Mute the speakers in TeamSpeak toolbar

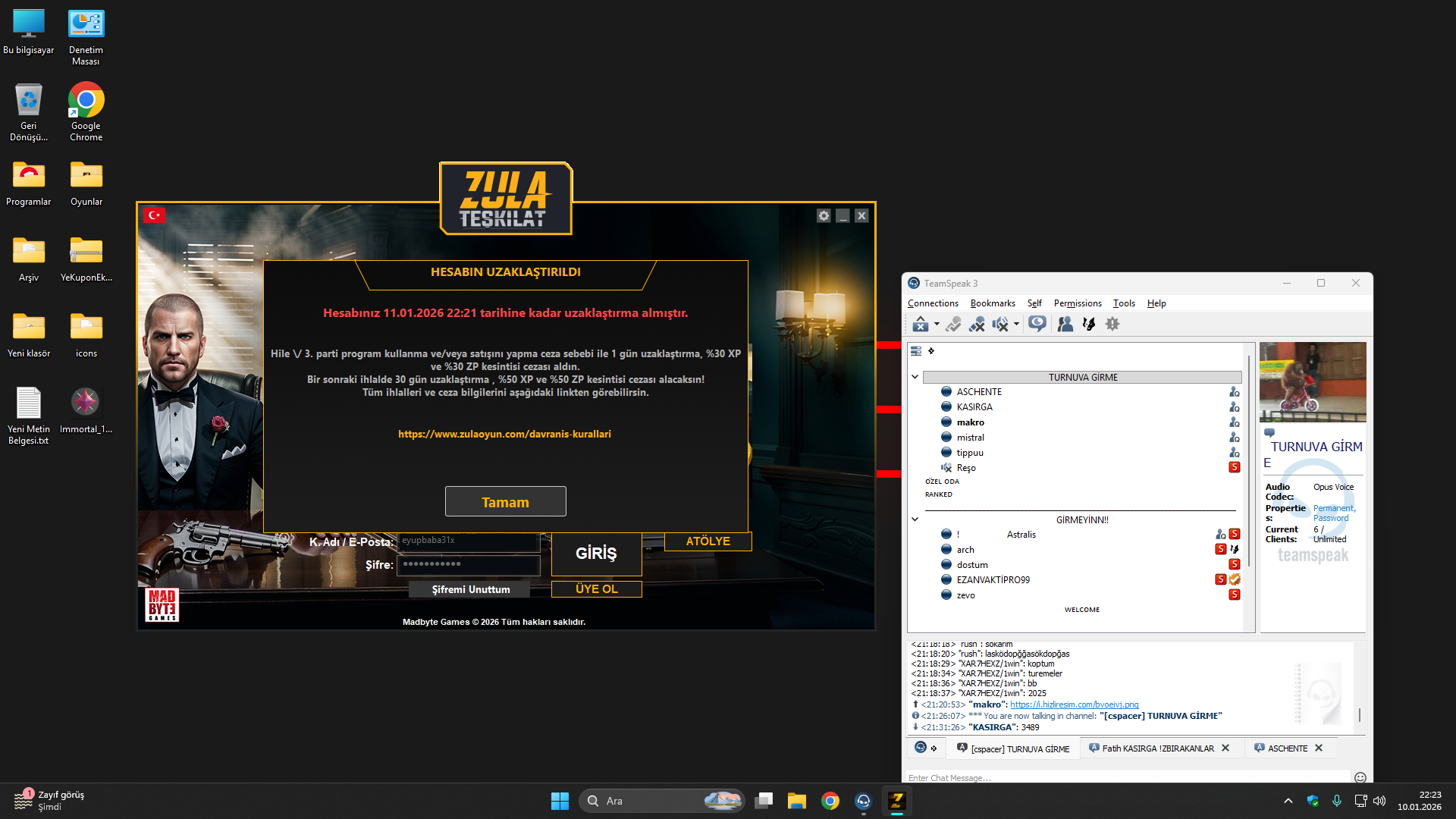(x=1000, y=324)
